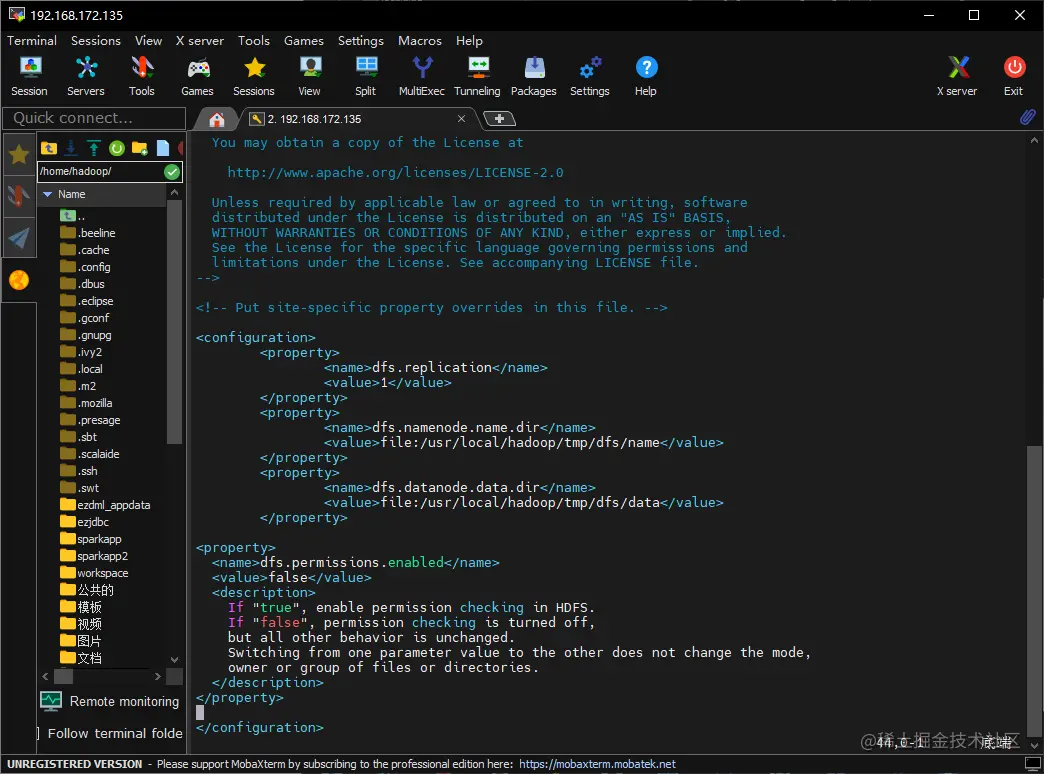The width and height of the screenshot is (1044, 774).
Task: Open the Packages toolbar icon
Action: pos(533,77)
